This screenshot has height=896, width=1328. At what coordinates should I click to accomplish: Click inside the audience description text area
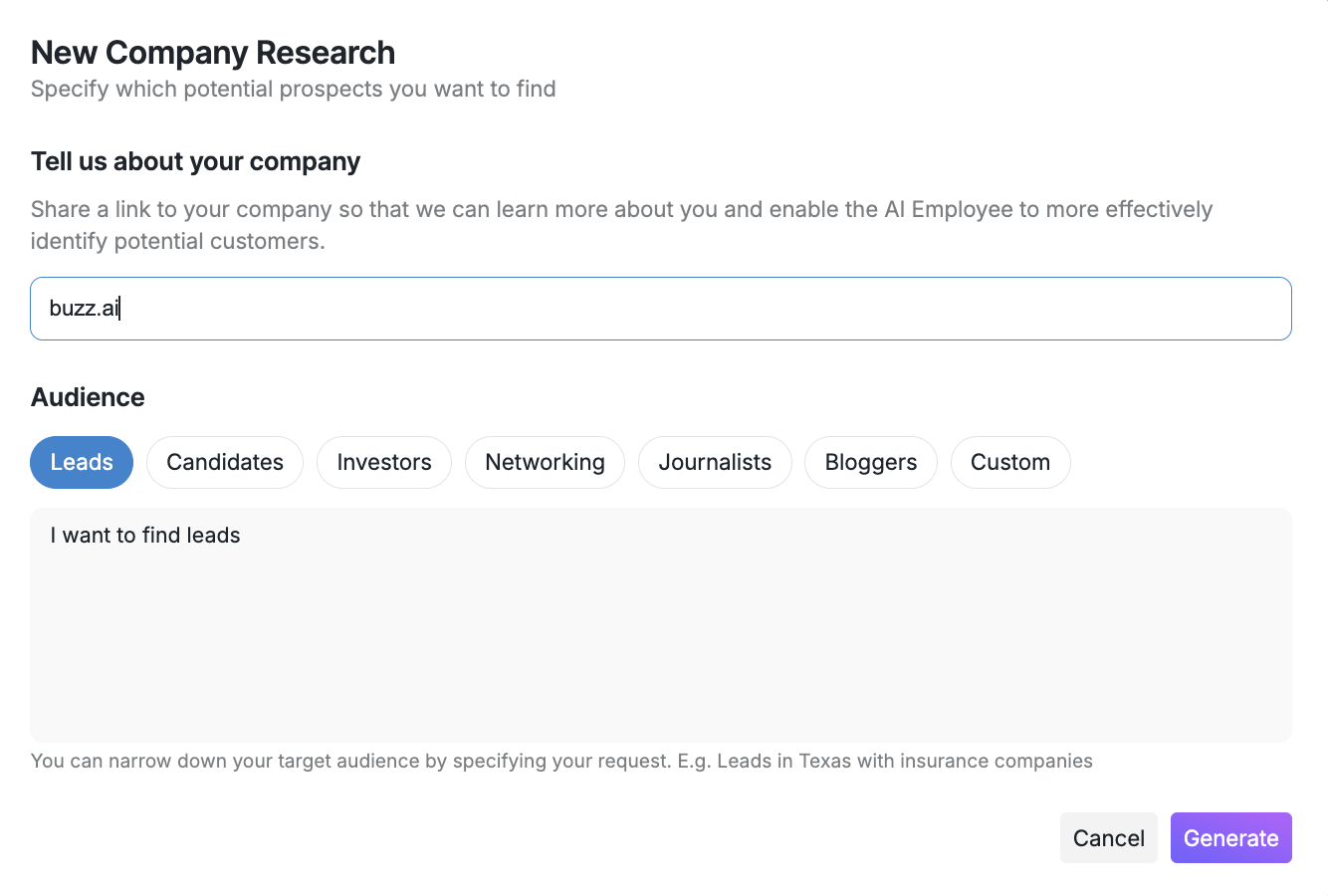click(661, 637)
